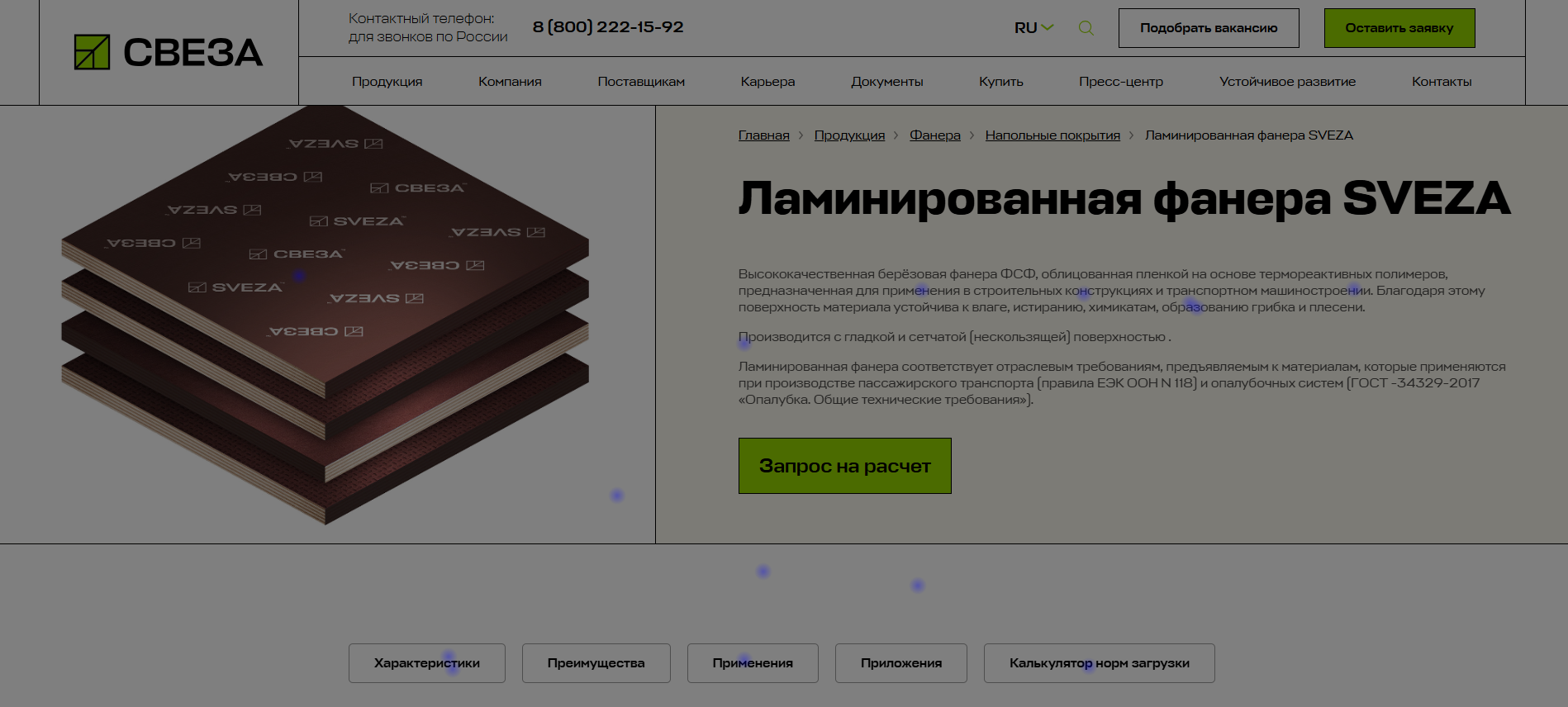Select the Применения tab

pyautogui.click(x=753, y=663)
